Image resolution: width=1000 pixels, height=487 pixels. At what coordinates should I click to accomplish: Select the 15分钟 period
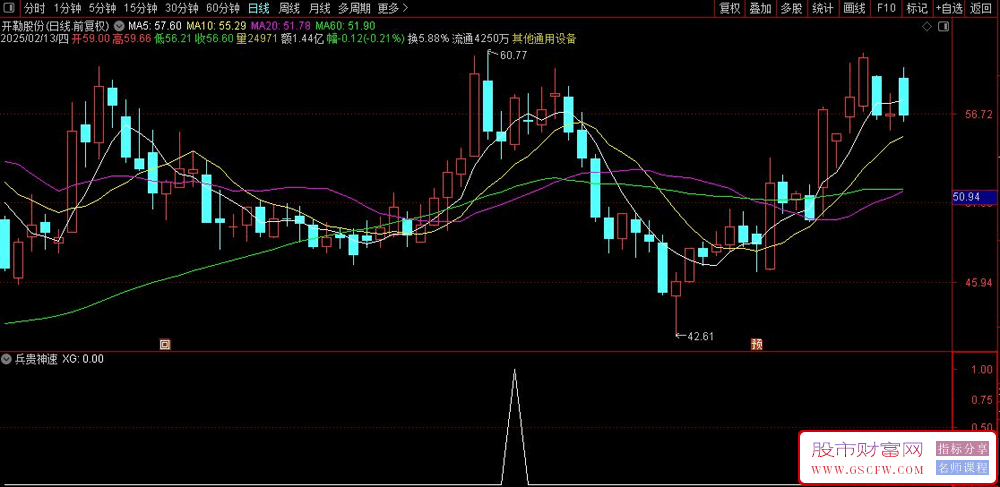[140, 8]
